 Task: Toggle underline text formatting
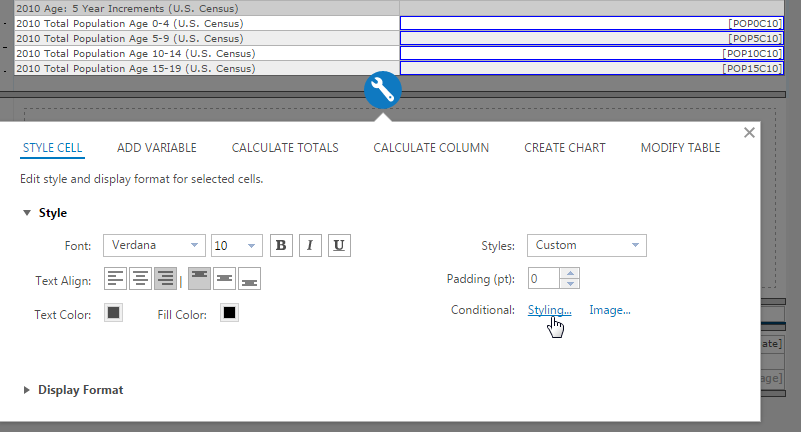coord(339,245)
